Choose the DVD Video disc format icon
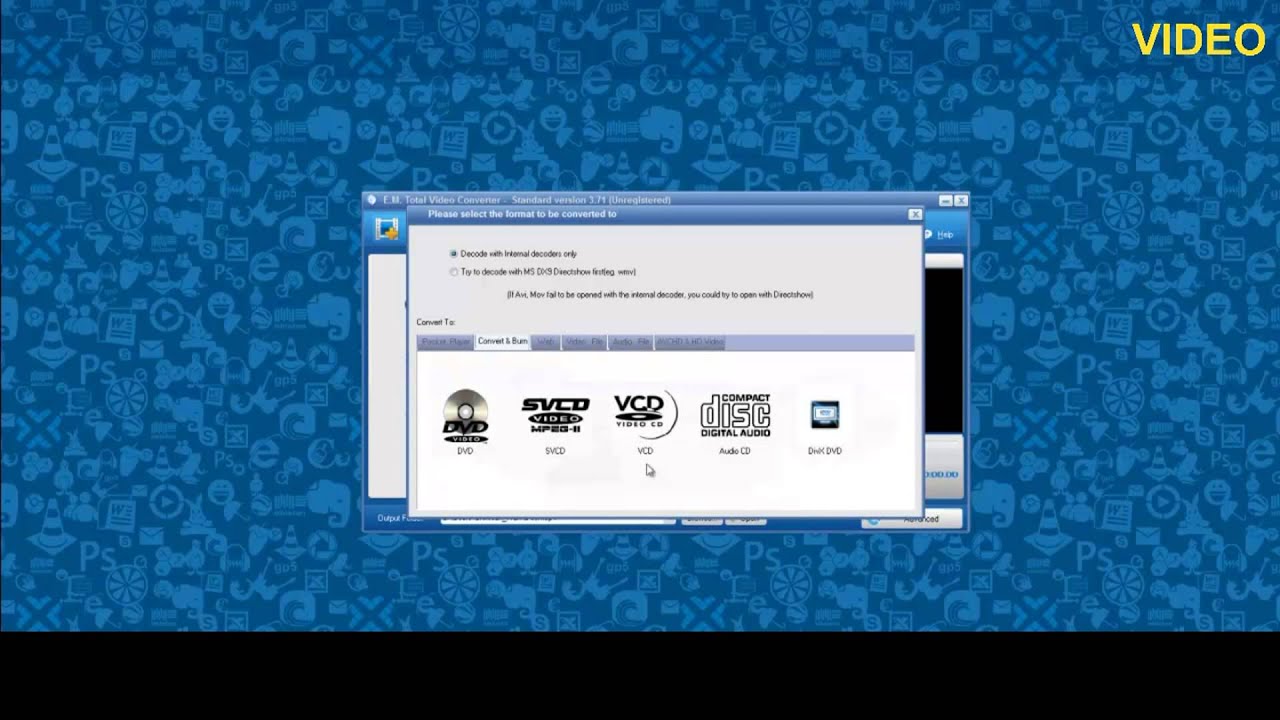The height and width of the screenshot is (720, 1280). (465, 416)
